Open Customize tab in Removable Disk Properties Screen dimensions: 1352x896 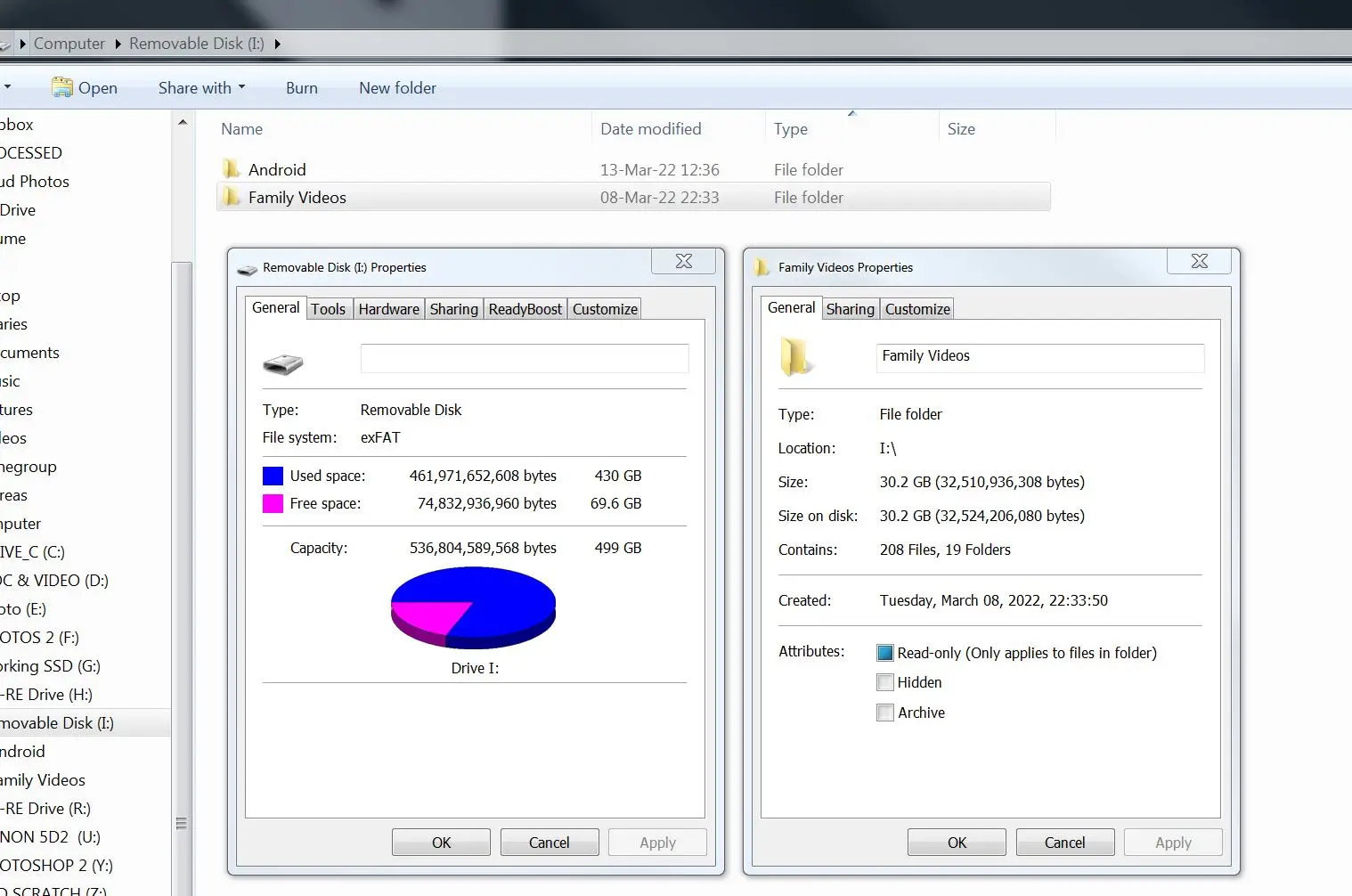click(x=605, y=309)
